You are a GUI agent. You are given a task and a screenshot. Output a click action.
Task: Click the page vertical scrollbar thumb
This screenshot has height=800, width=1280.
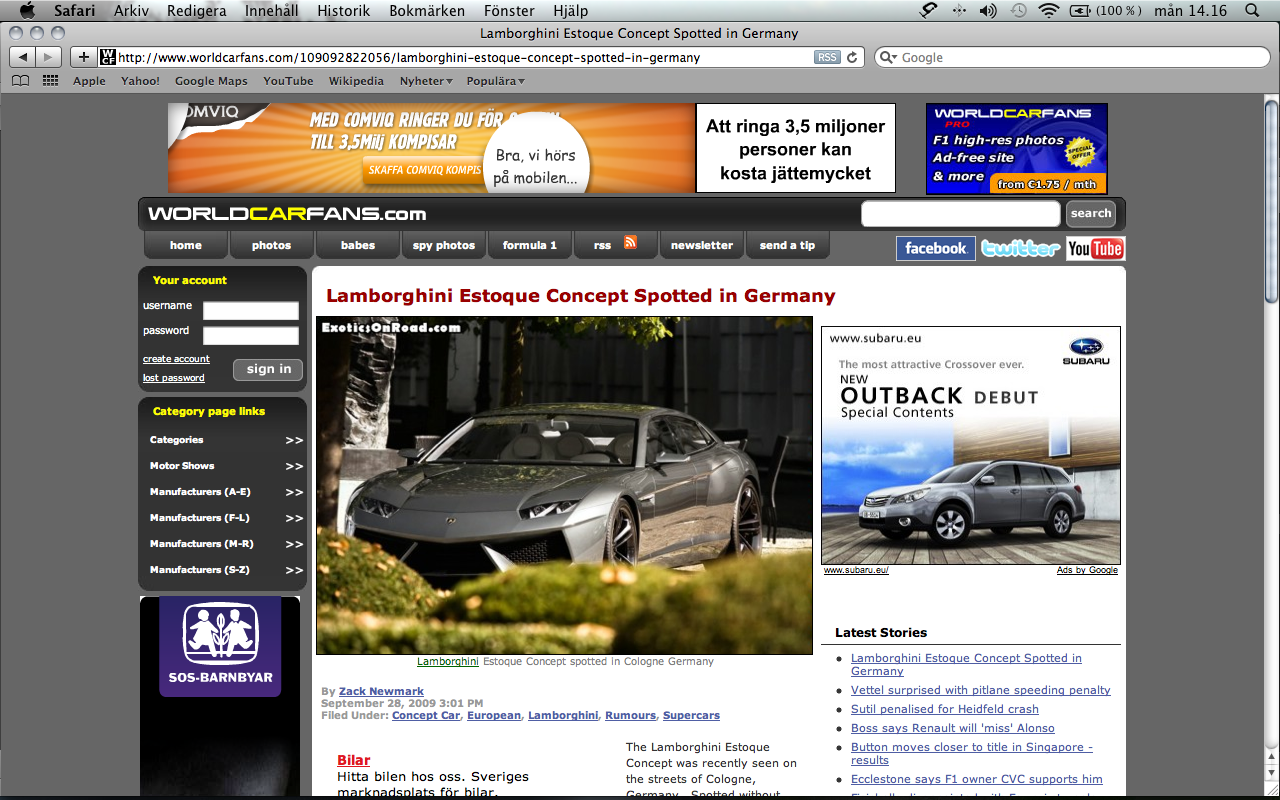[x=1271, y=200]
